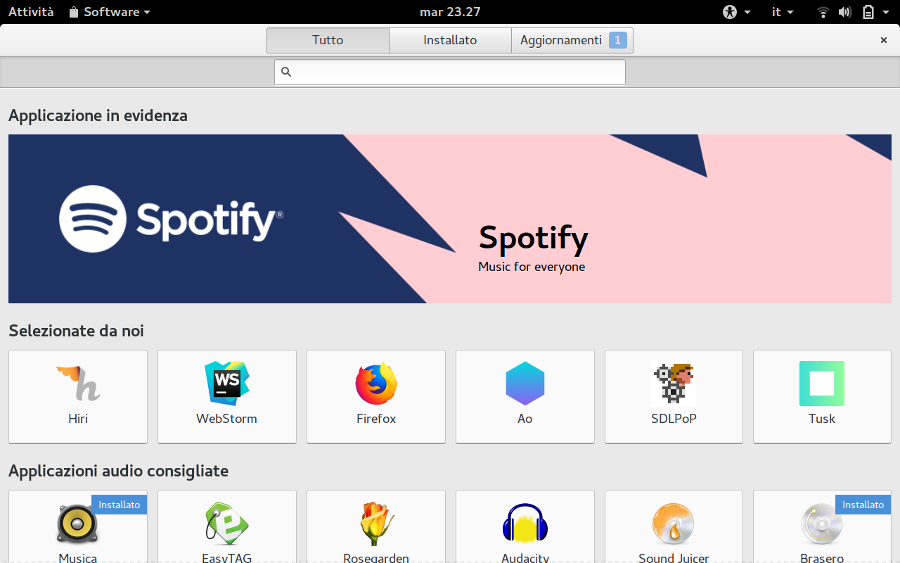Select the Sound Juicer icon

click(673, 524)
